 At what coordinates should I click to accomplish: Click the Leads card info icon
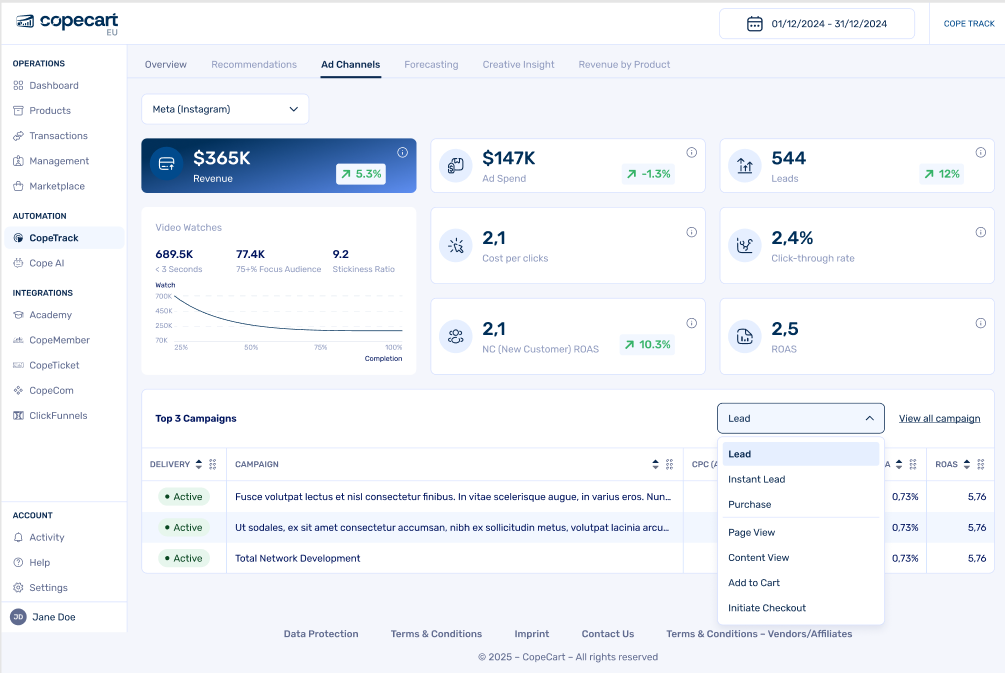(981, 153)
